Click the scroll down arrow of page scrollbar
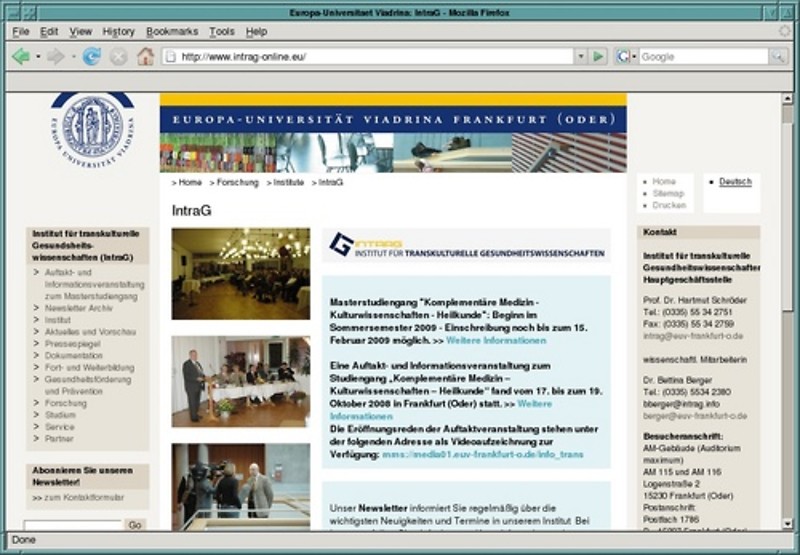This screenshot has height=555, width=800. [787, 524]
